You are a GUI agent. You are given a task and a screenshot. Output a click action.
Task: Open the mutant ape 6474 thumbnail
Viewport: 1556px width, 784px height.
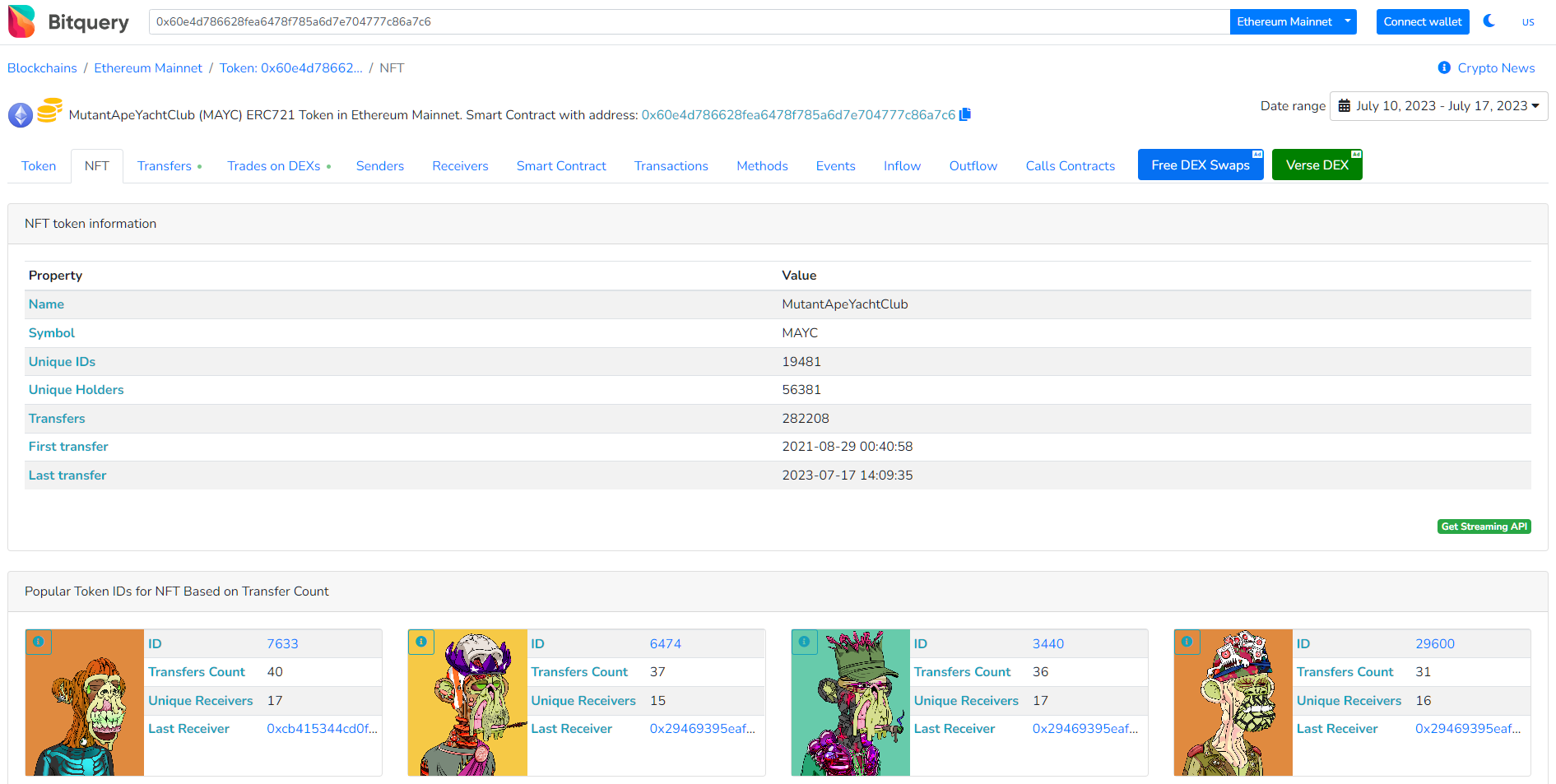[x=467, y=703]
